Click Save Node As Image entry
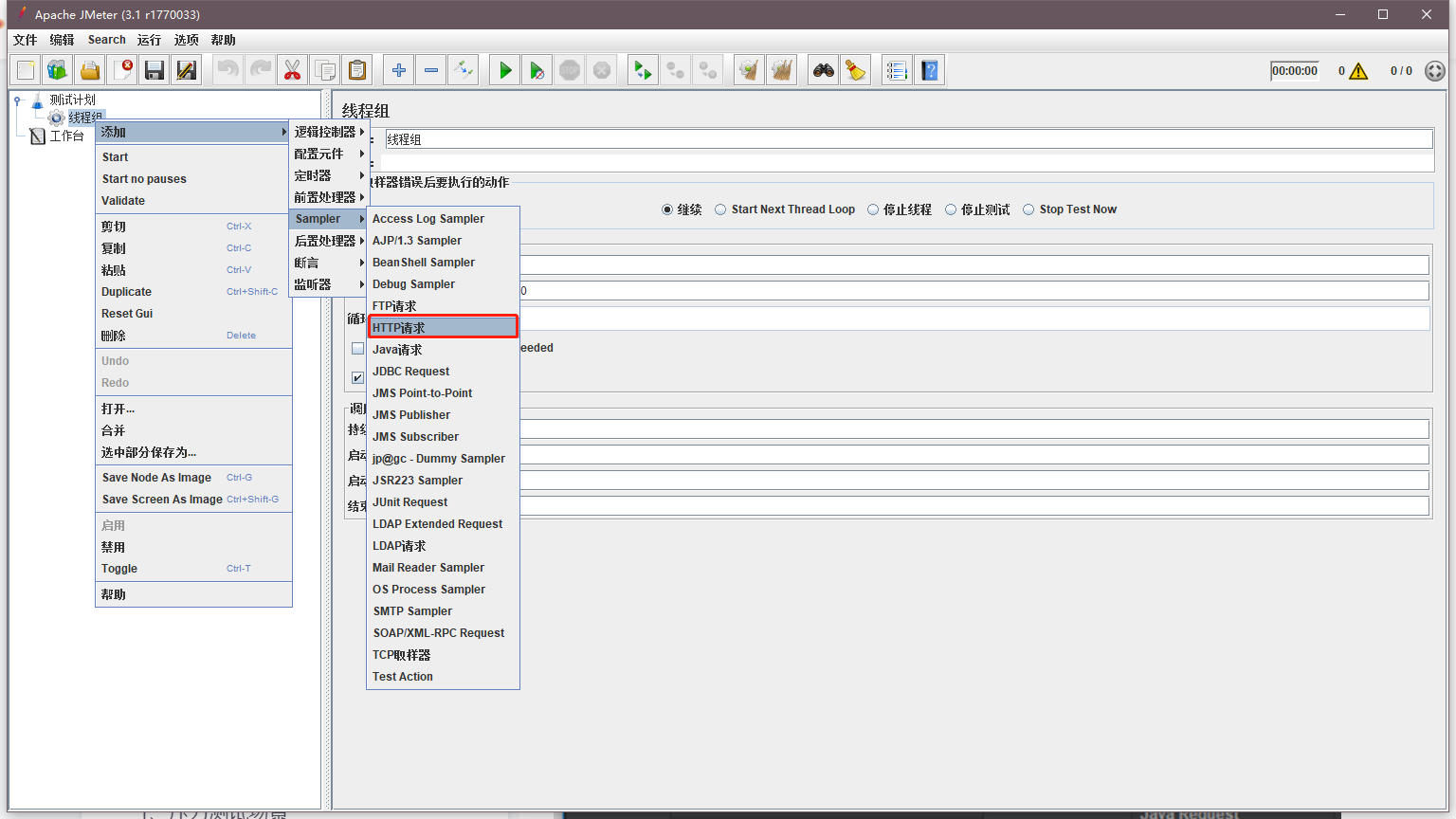This screenshot has width=1456, height=819. 193,478
